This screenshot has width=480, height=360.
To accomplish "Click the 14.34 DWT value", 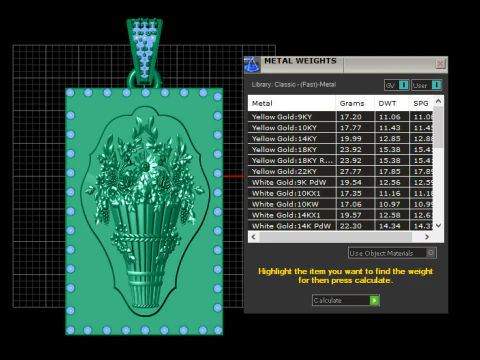I will [x=390, y=226].
